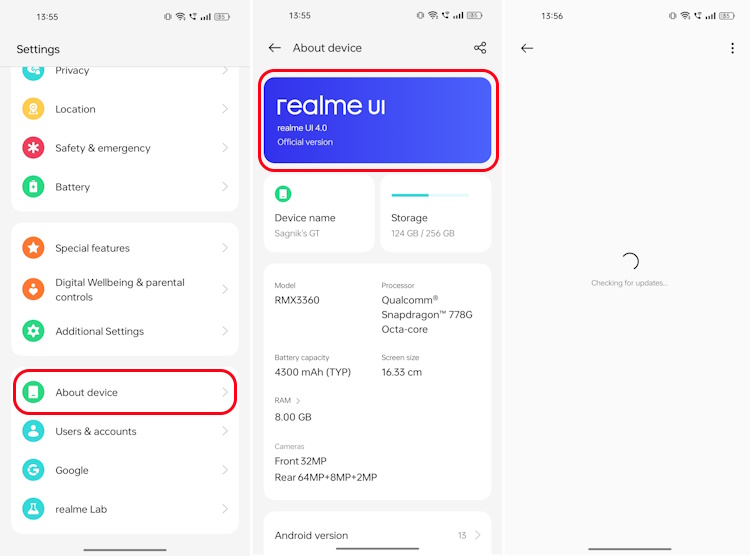Screen dimensions: 750x556
Task: Tap the storage usage progress bar
Action: point(430,195)
